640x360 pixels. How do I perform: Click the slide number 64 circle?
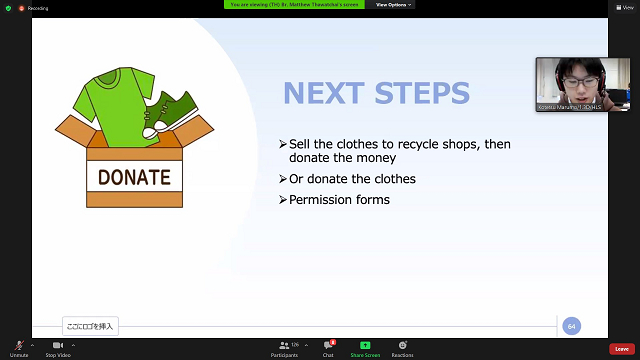tap(571, 326)
